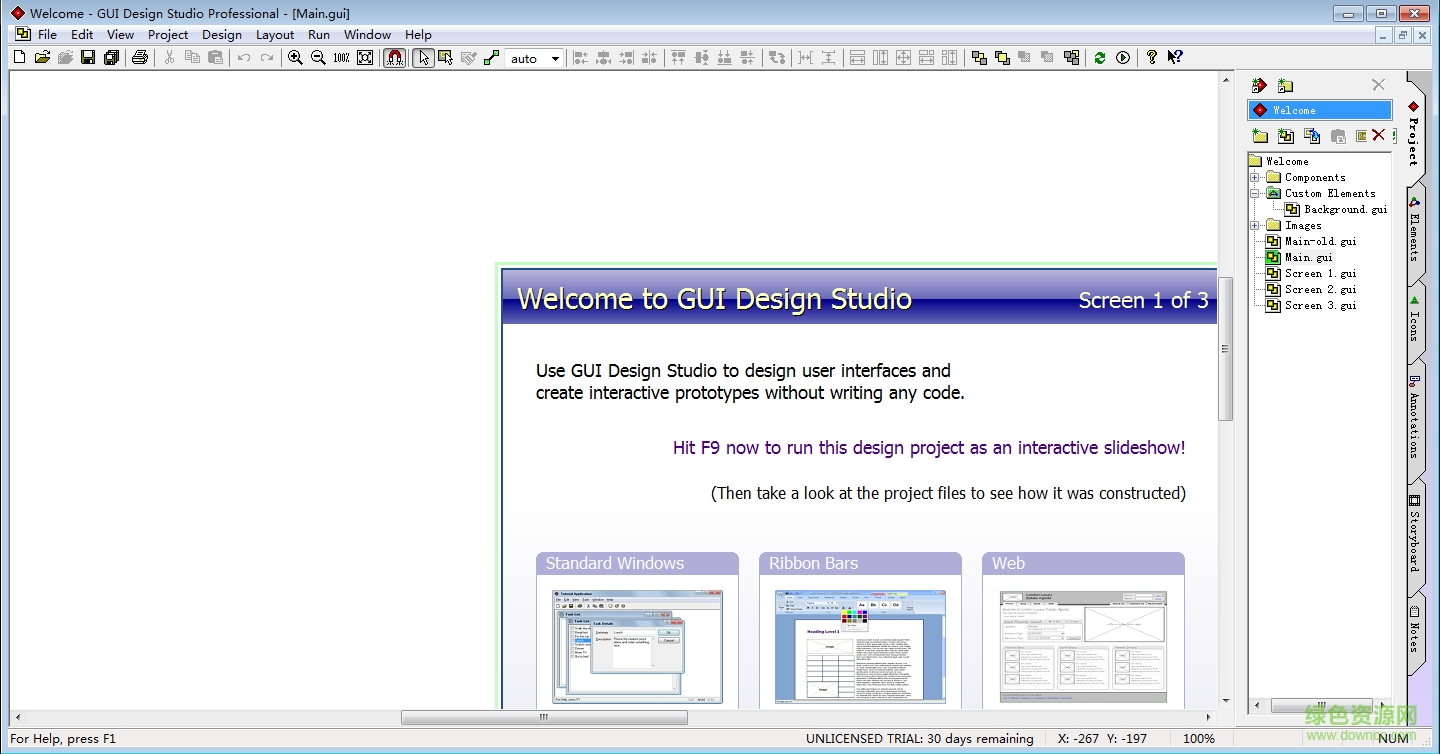Collapse the Custom Elements folder

pos(1255,193)
